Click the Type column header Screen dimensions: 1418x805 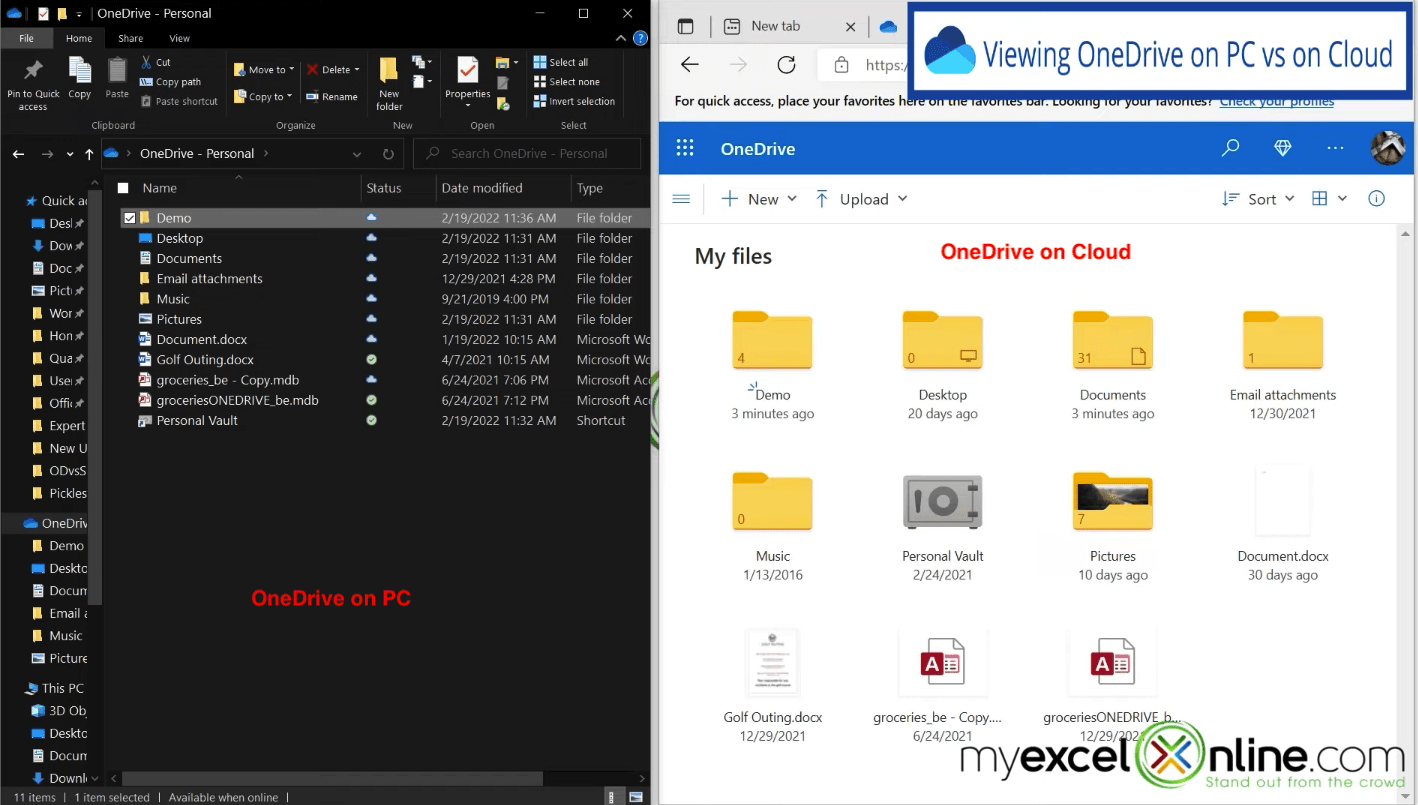point(610,188)
